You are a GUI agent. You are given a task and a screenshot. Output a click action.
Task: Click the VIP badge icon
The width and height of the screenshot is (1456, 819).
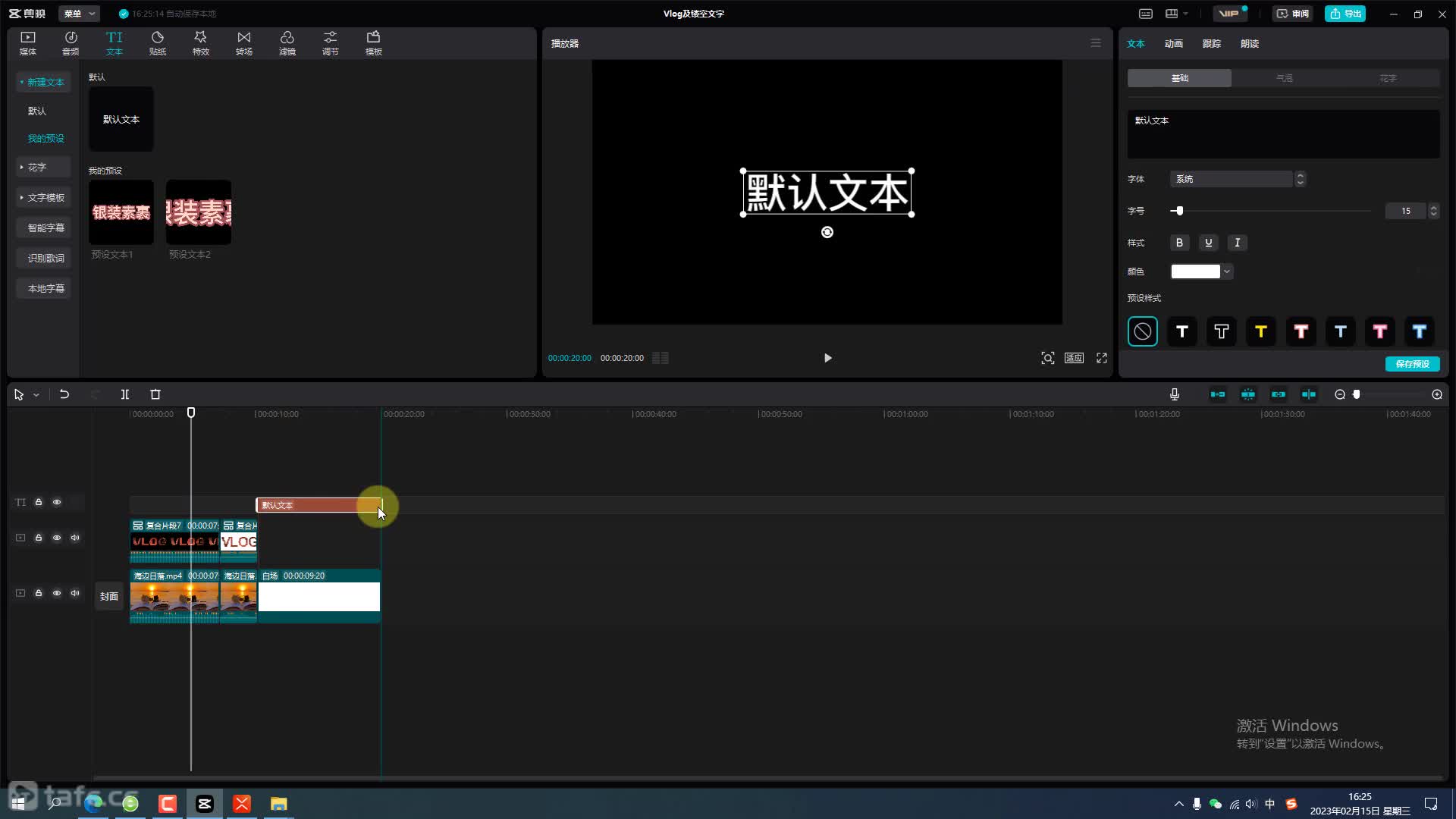tap(1229, 14)
